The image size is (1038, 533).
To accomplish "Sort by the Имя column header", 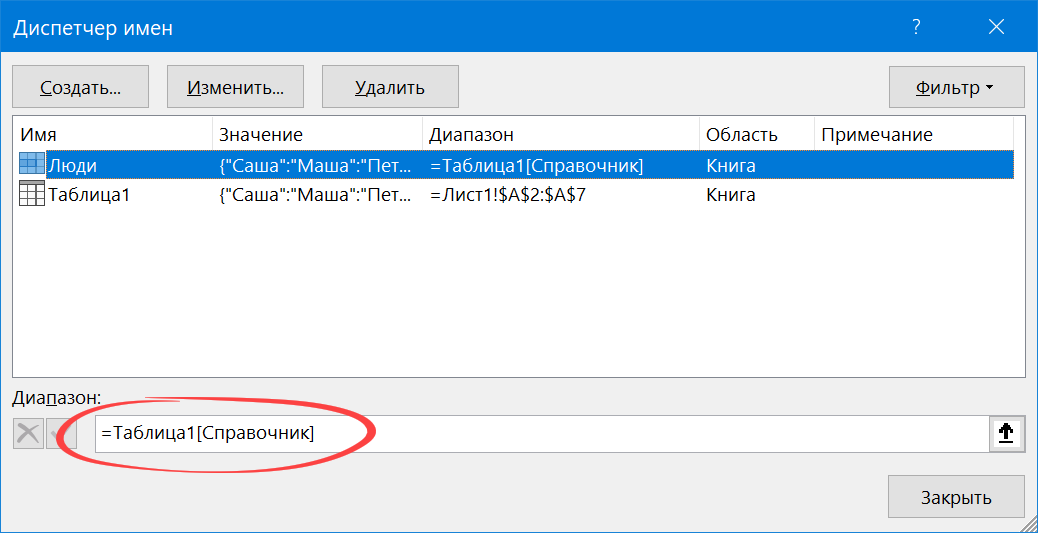I will tap(113, 134).
